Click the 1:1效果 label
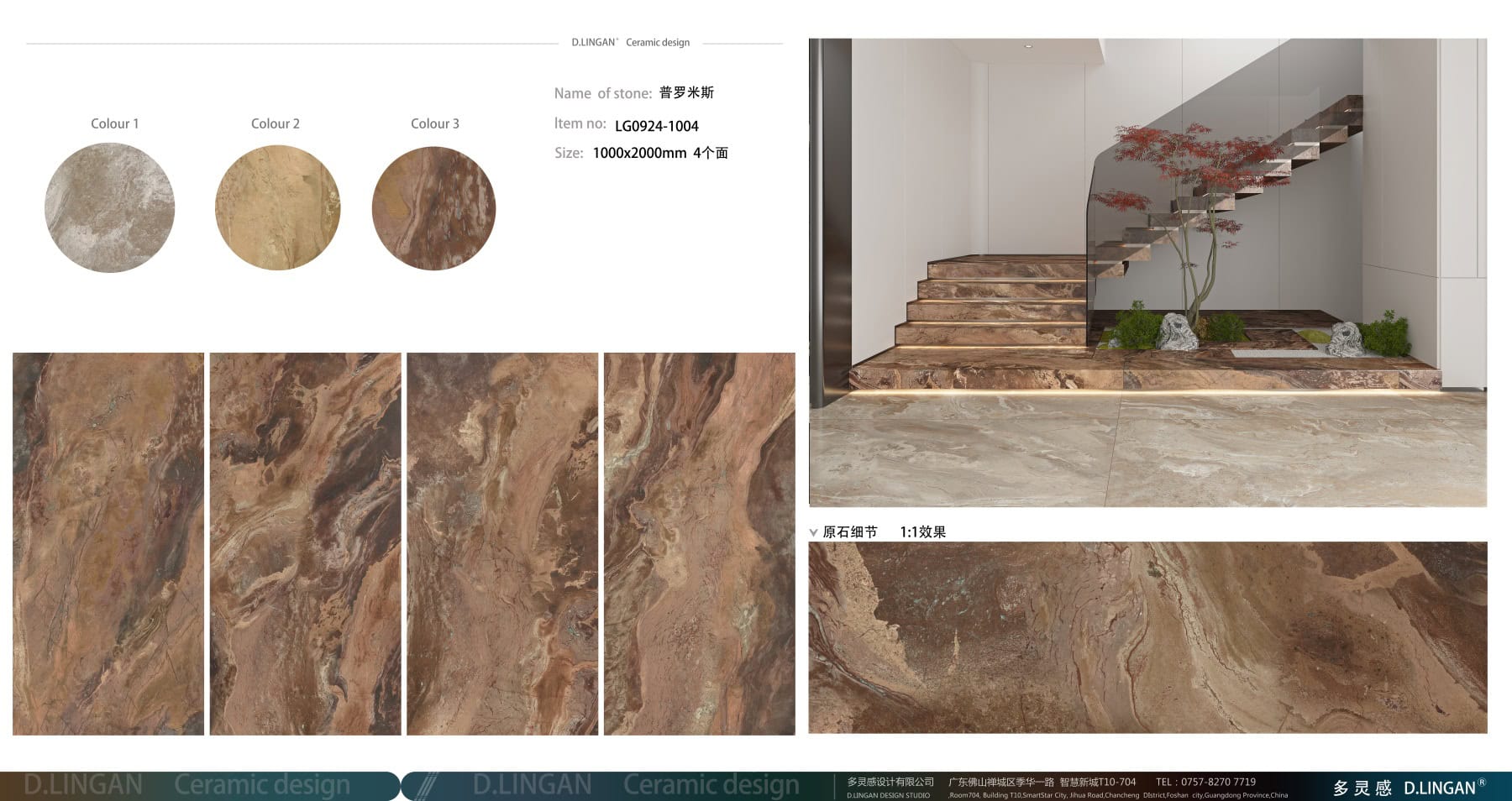Screen dimensions: 1512x801 click(922, 532)
